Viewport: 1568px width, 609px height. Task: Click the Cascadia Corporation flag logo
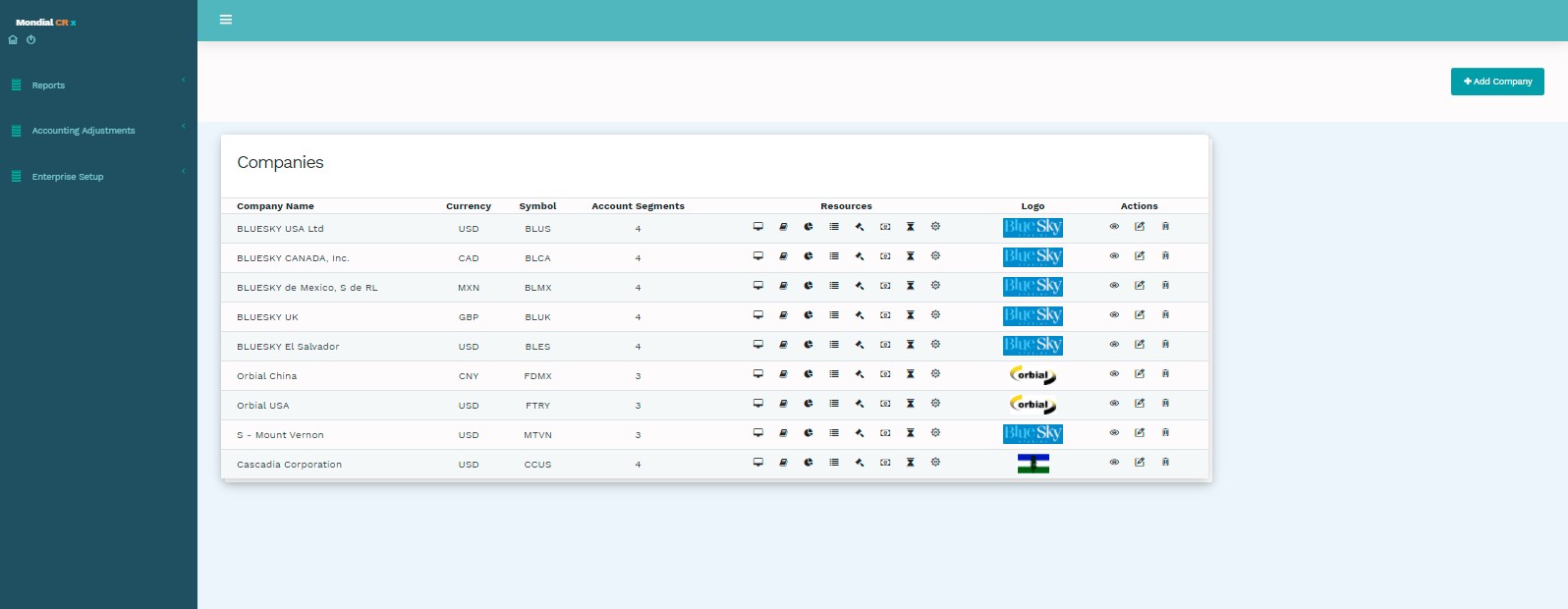[1033, 464]
